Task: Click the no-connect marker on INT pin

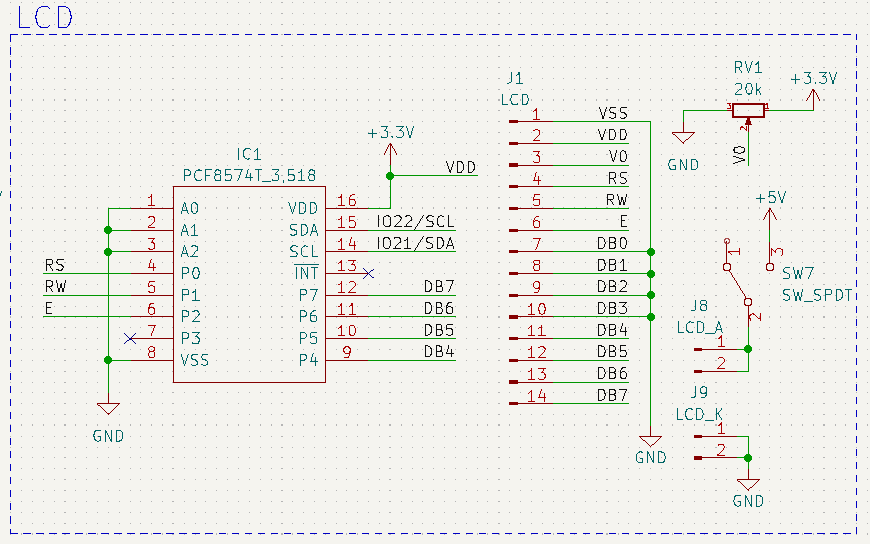Action: click(x=368, y=273)
